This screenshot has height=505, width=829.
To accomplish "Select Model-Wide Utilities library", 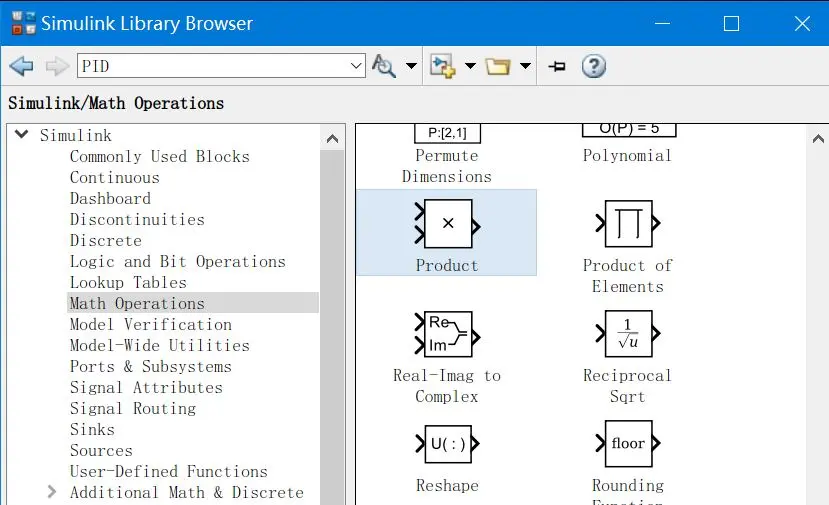I will tap(160, 345).
